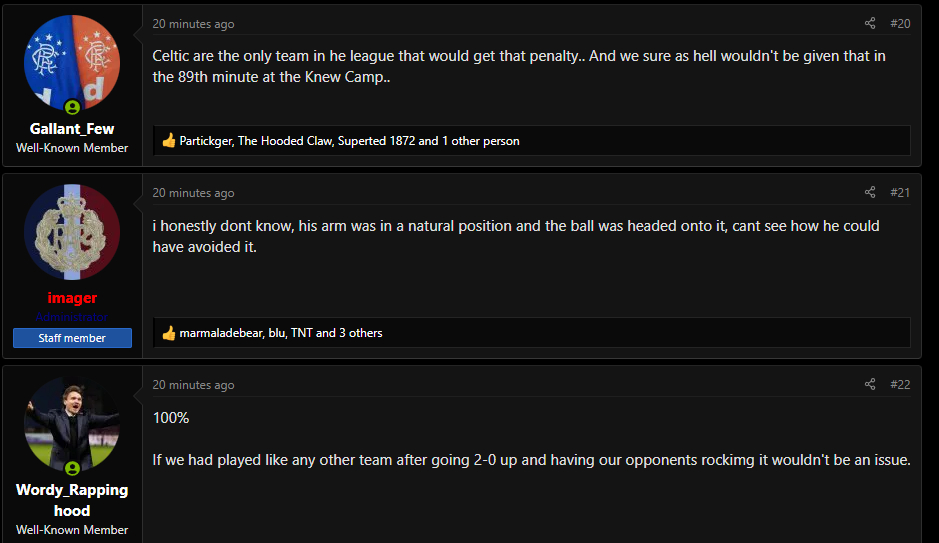939x543 pixels.
Task: Click the Staff member badge
Action: pyautogui.click(x=72, y=338)
